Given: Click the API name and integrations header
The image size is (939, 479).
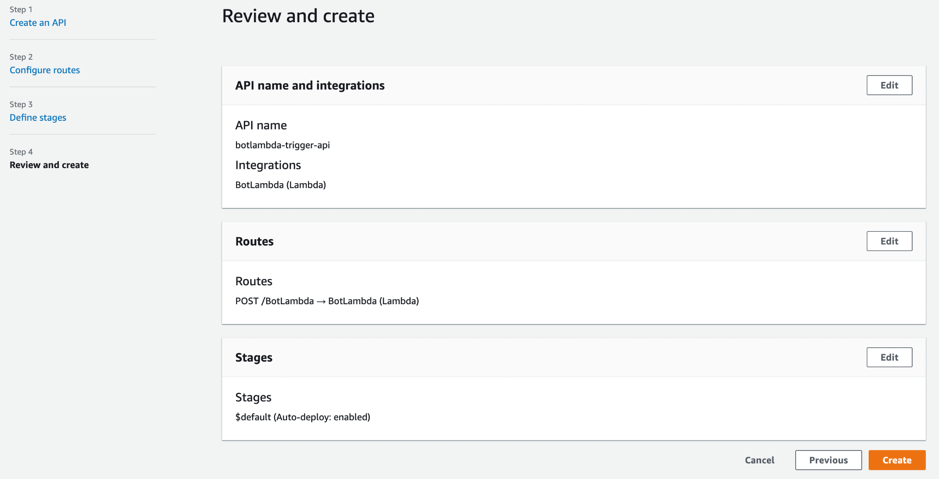Looking at the screenshot, I should click(310, 86).
